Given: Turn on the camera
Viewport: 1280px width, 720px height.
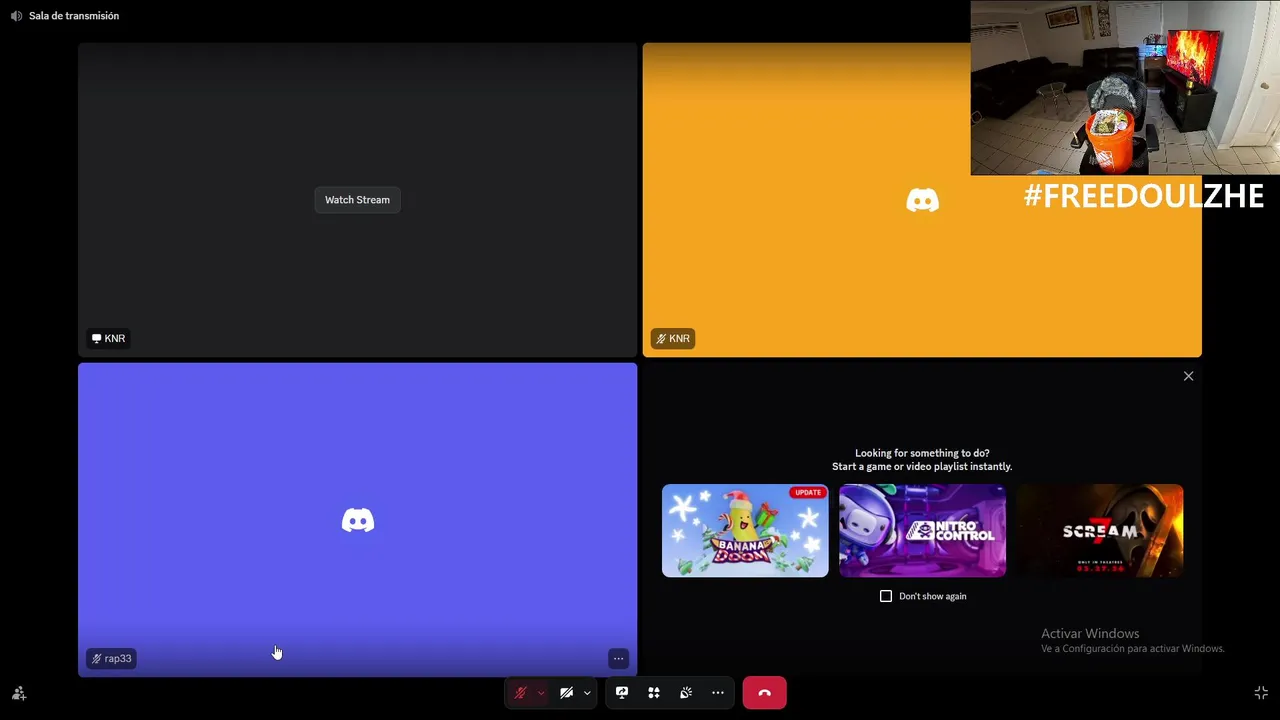Looking at the screenshot, I should (566, 693).
